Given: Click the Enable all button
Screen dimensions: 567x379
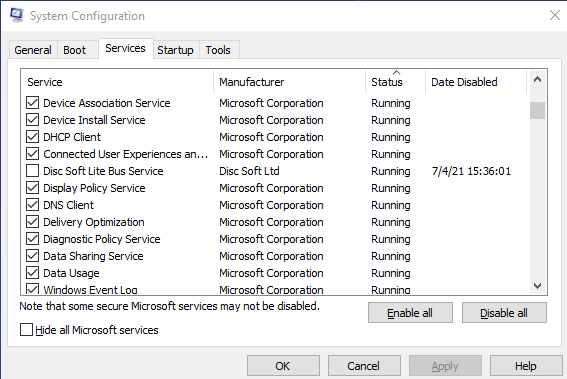Looking at the screenshot, I should (410, 312).
